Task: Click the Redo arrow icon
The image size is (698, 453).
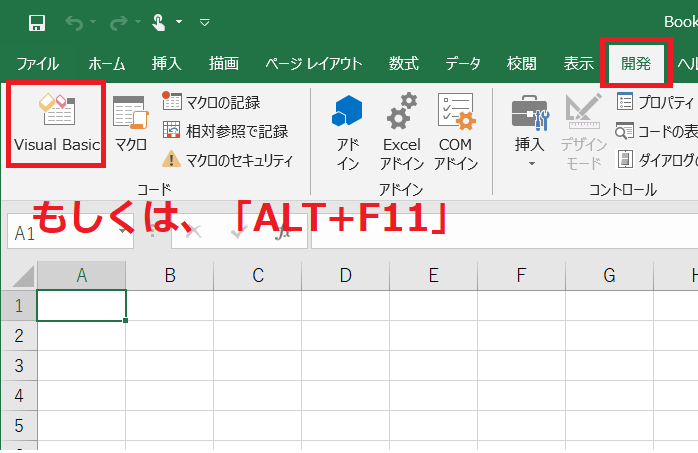Action: pyautogui.click(x=118, y=22)
